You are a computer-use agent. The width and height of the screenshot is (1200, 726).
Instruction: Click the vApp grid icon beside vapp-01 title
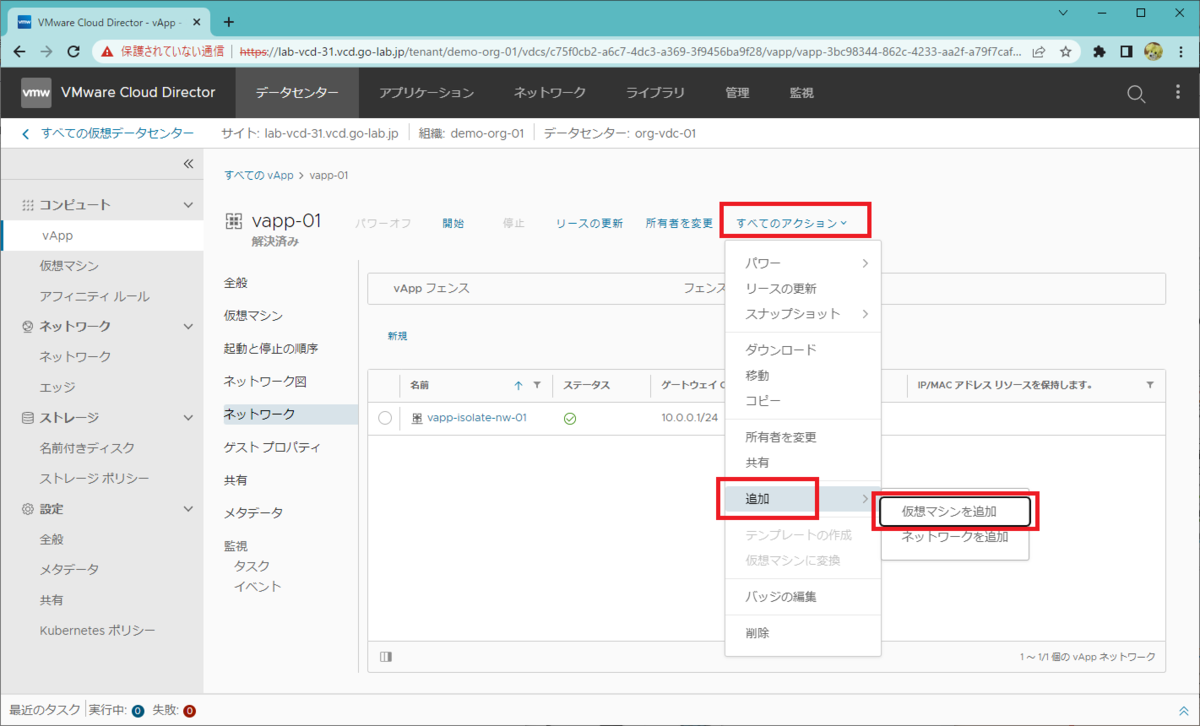234,221
